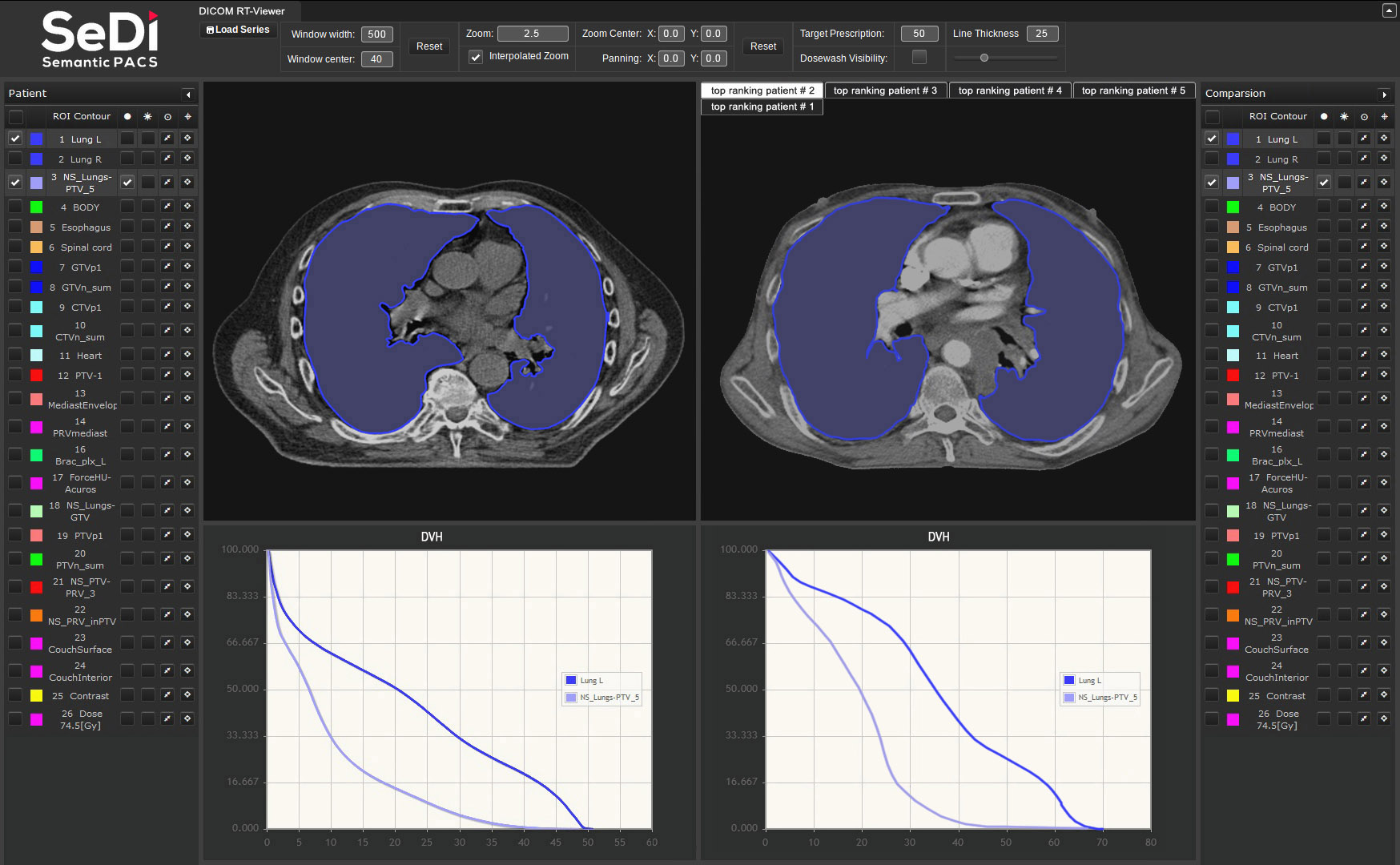Reset the window width and center
The width and height of the screenshot is (1400, 865).
(x=429, y=46)
